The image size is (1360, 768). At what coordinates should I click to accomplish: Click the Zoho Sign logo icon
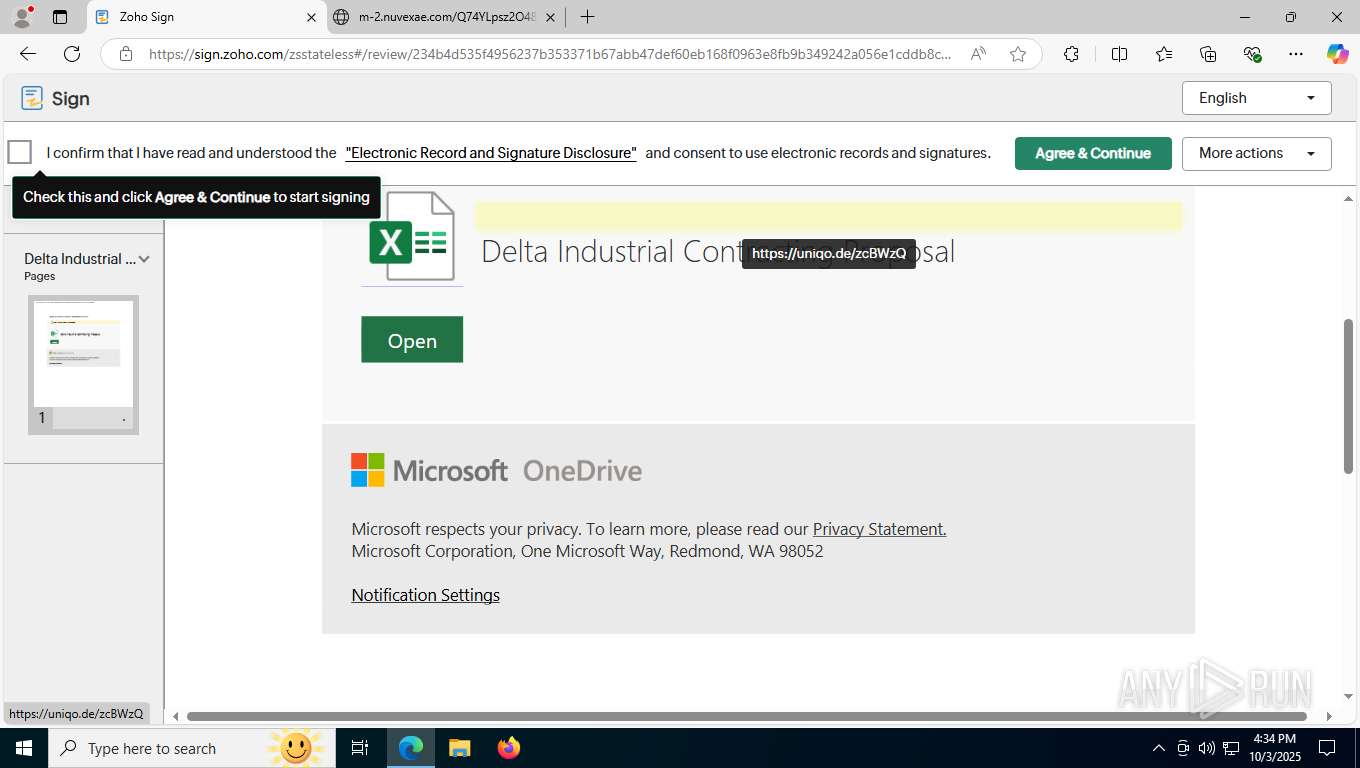click(x=32, y=98)
